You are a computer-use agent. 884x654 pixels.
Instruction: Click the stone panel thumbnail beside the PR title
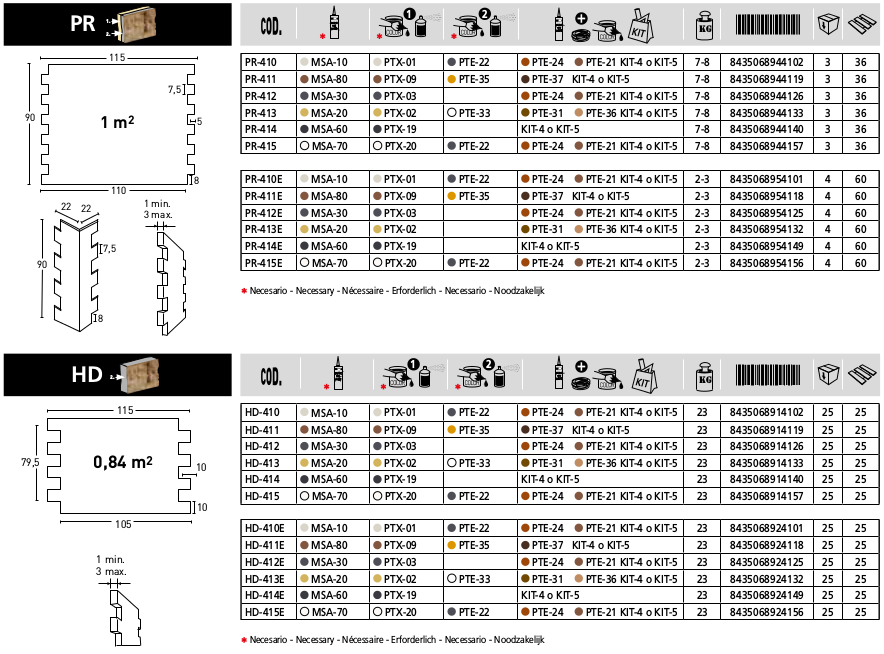coord(139,24)
